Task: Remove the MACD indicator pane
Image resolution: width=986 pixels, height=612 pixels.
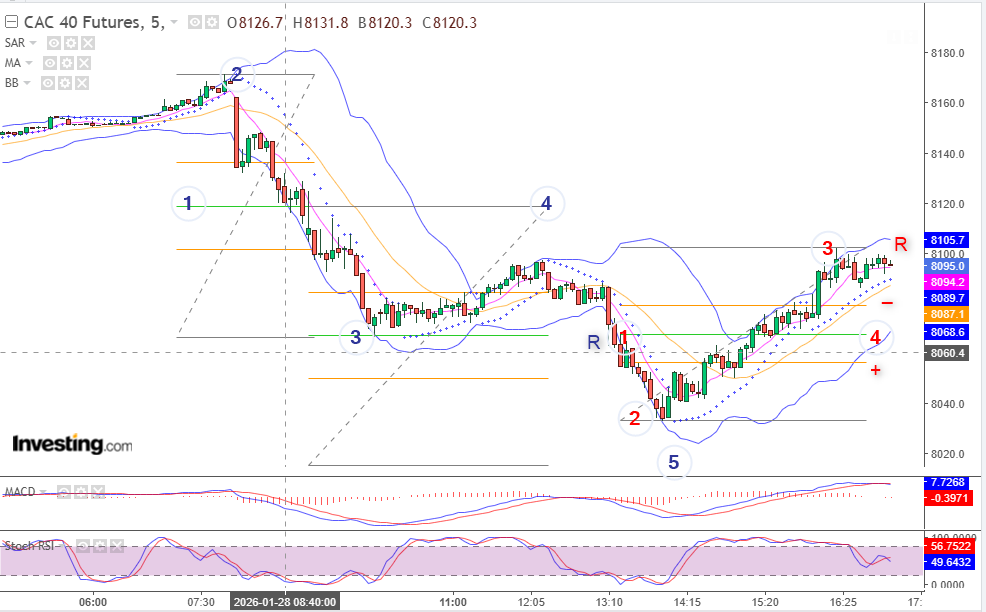Action: coord(98,492)
